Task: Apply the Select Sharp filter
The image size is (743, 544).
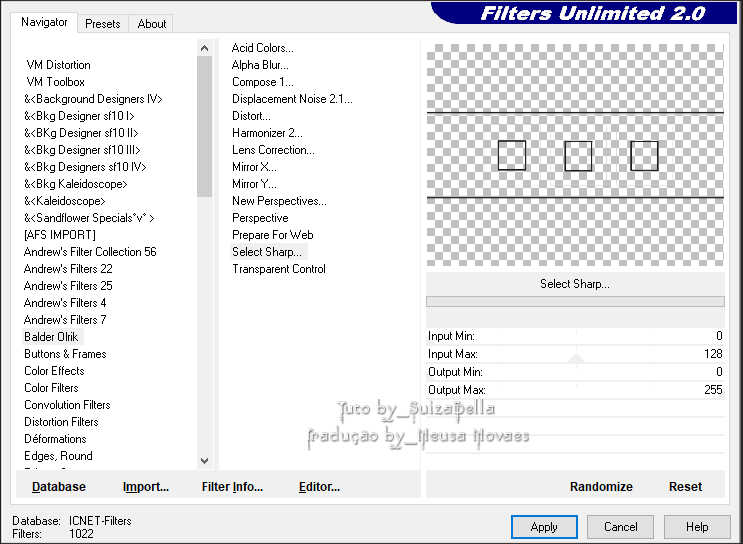Action: point(544,527)
